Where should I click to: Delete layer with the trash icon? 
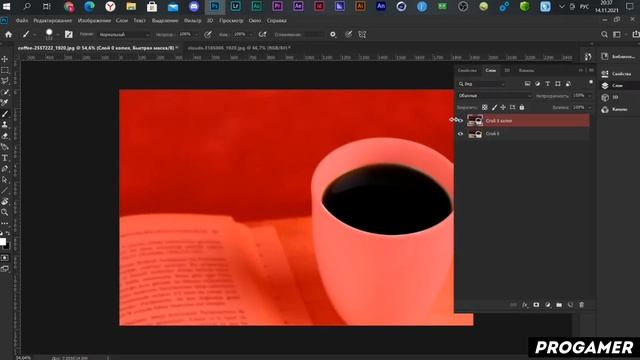coord(582,305)
